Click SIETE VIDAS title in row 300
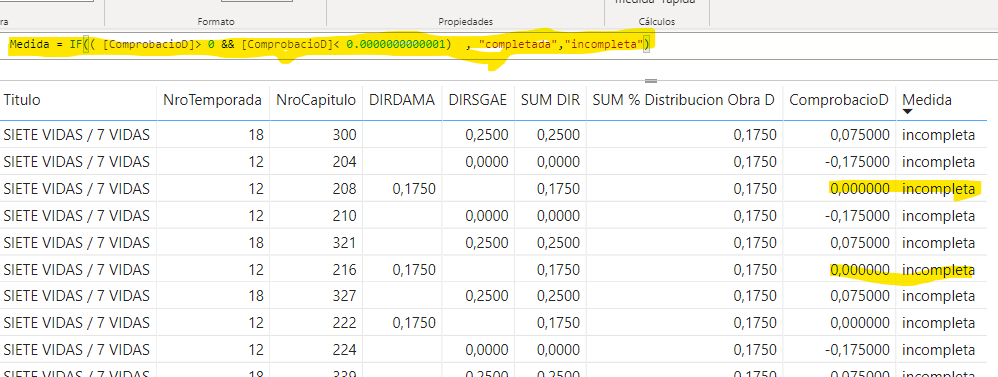 coord(76,135)
